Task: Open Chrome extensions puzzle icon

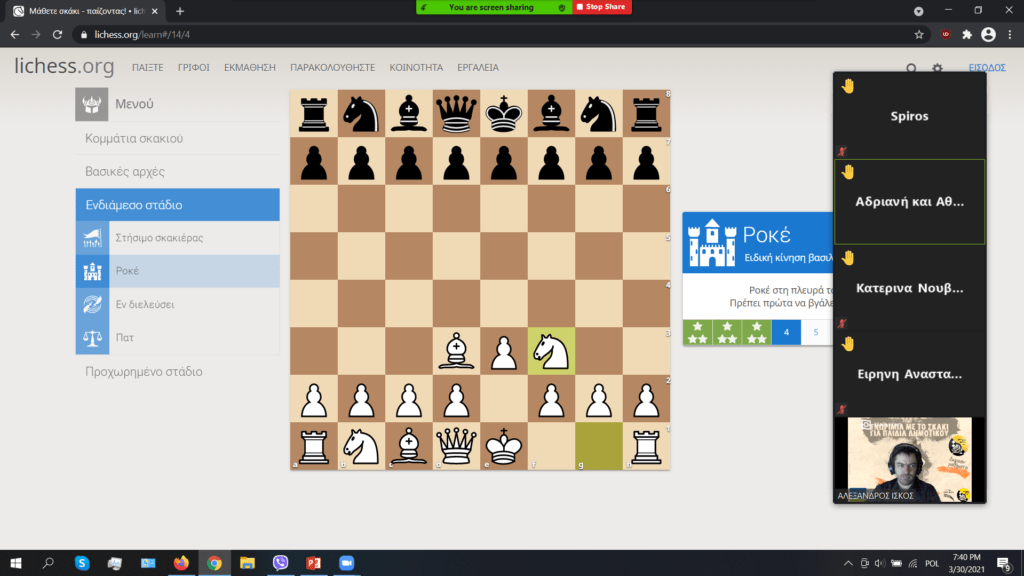Action: (x=967, y=34)
